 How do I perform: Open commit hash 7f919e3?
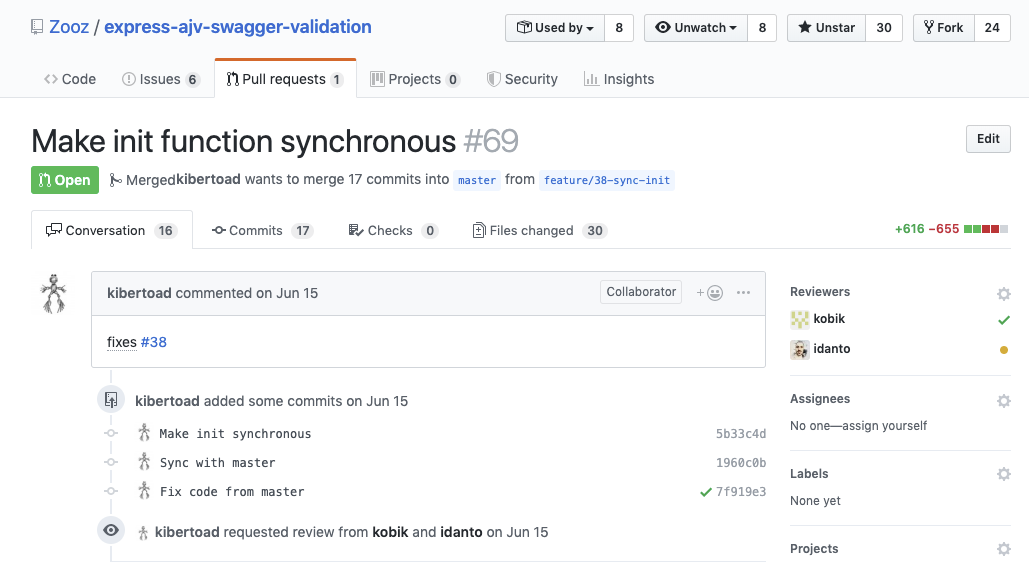click(740, 491)
